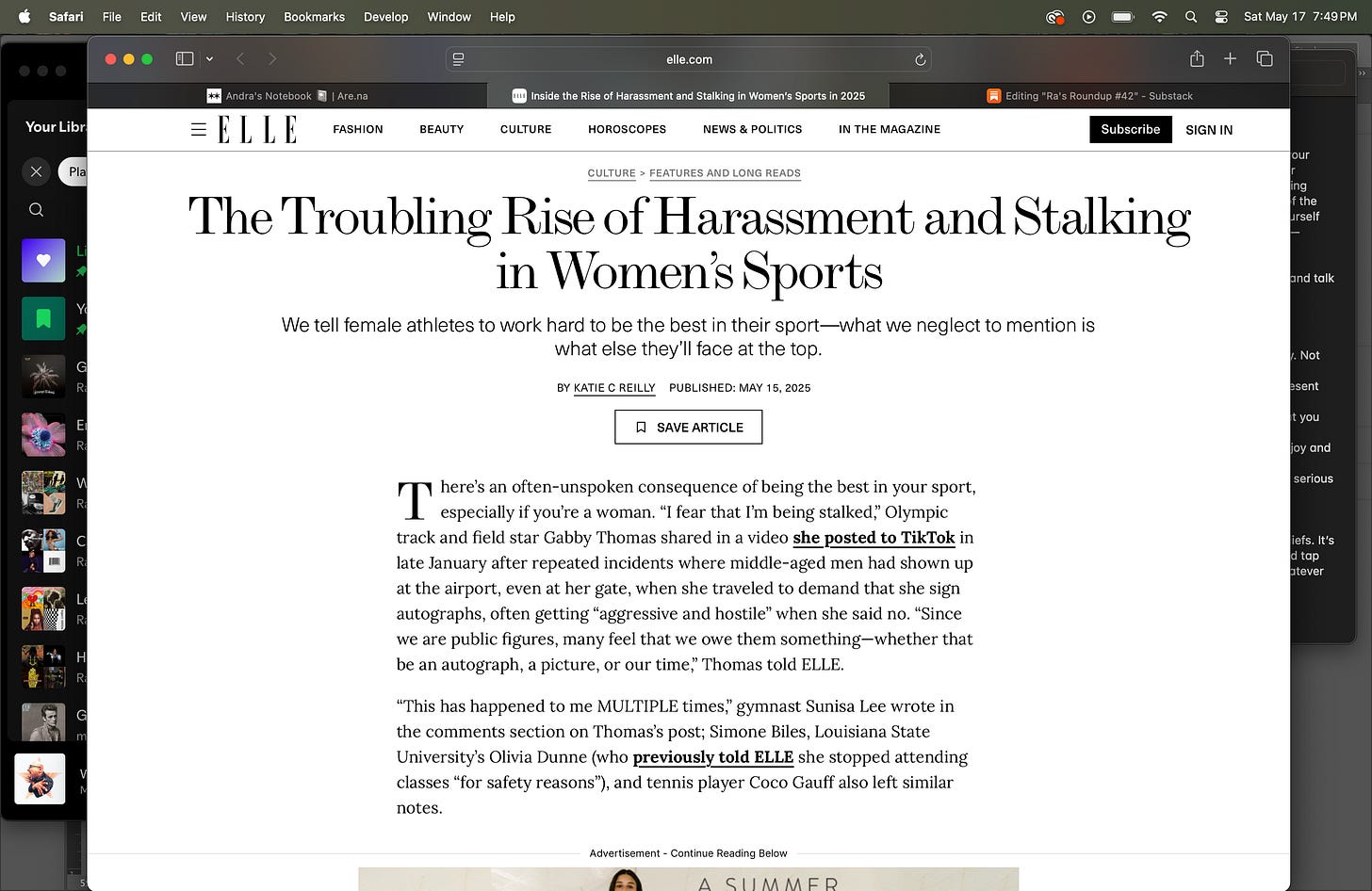This screenshot has width=1372, height=891.
Task: Click the Subscribe button
Action: [1131, 129]
